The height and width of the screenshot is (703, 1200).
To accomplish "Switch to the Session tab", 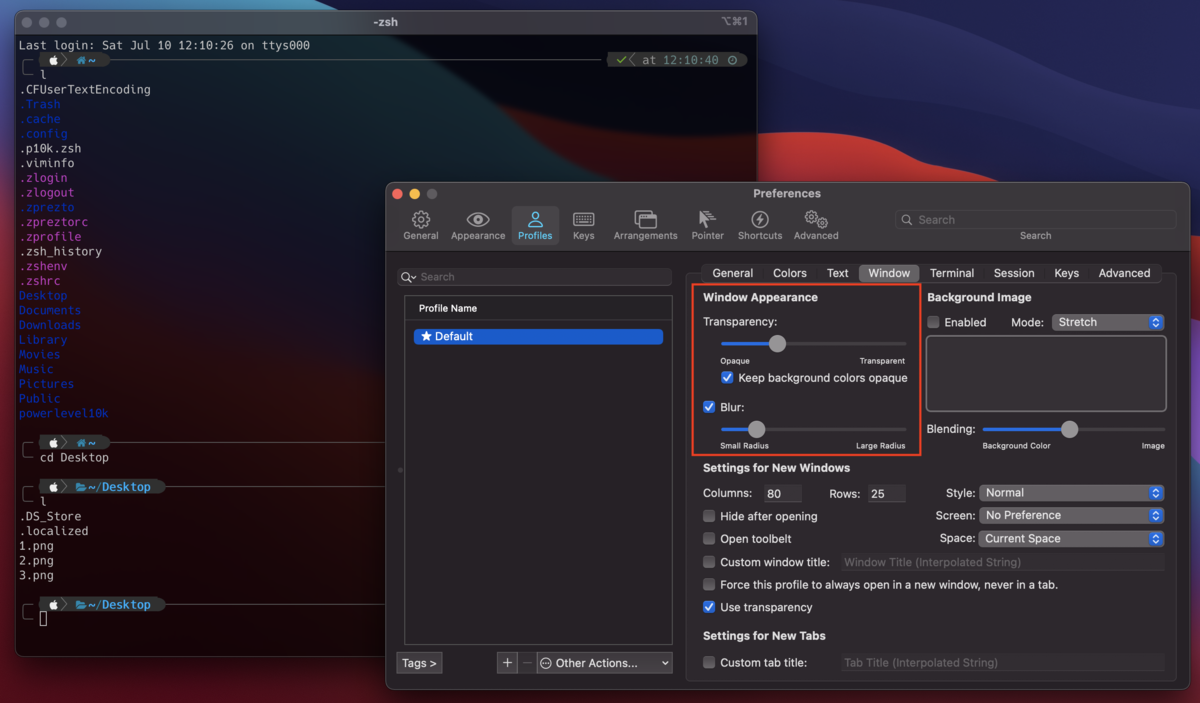I will [x=1014, y=273].
